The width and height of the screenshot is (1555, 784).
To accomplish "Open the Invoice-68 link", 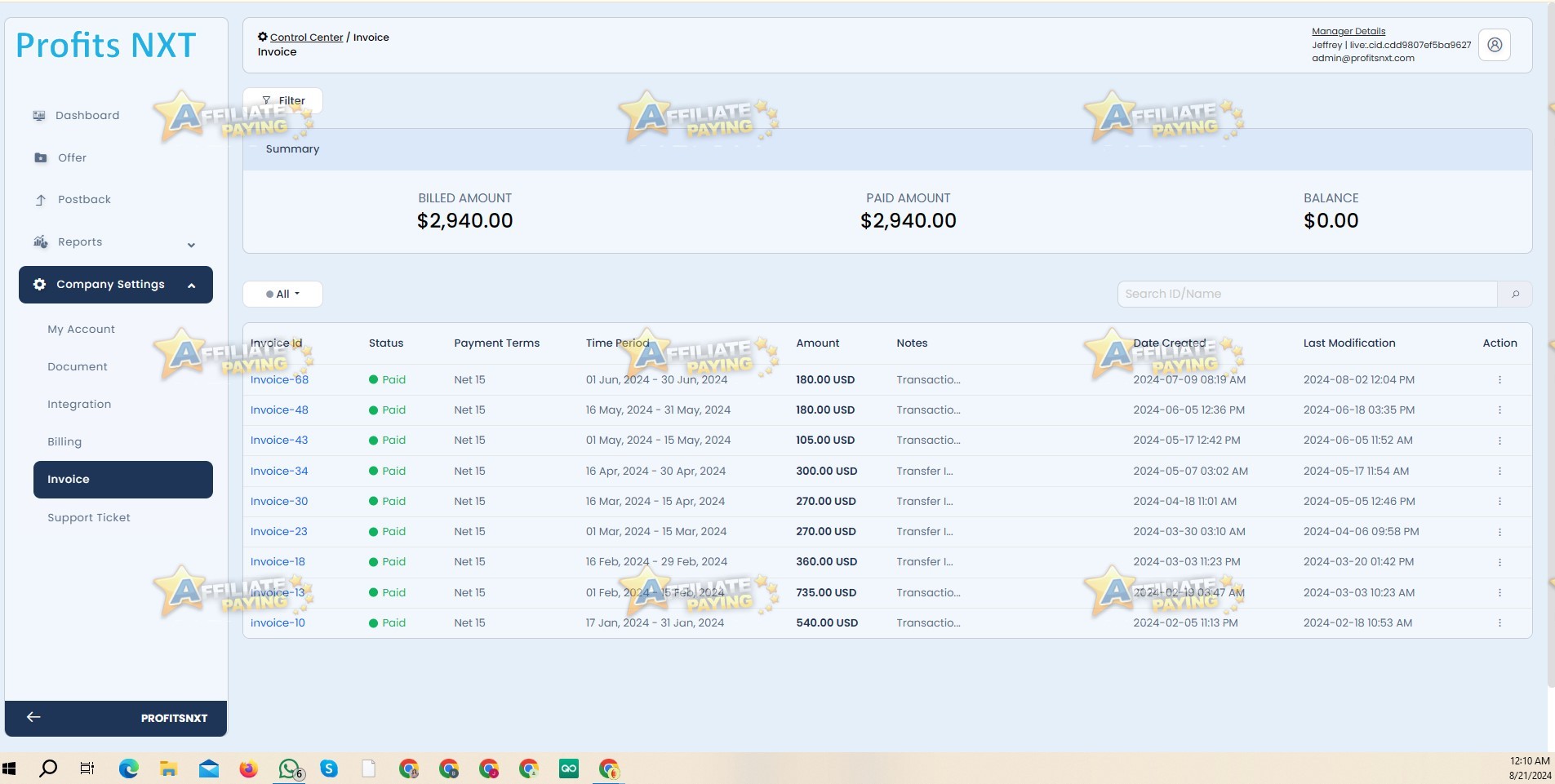I will click(x=279, y=379).
